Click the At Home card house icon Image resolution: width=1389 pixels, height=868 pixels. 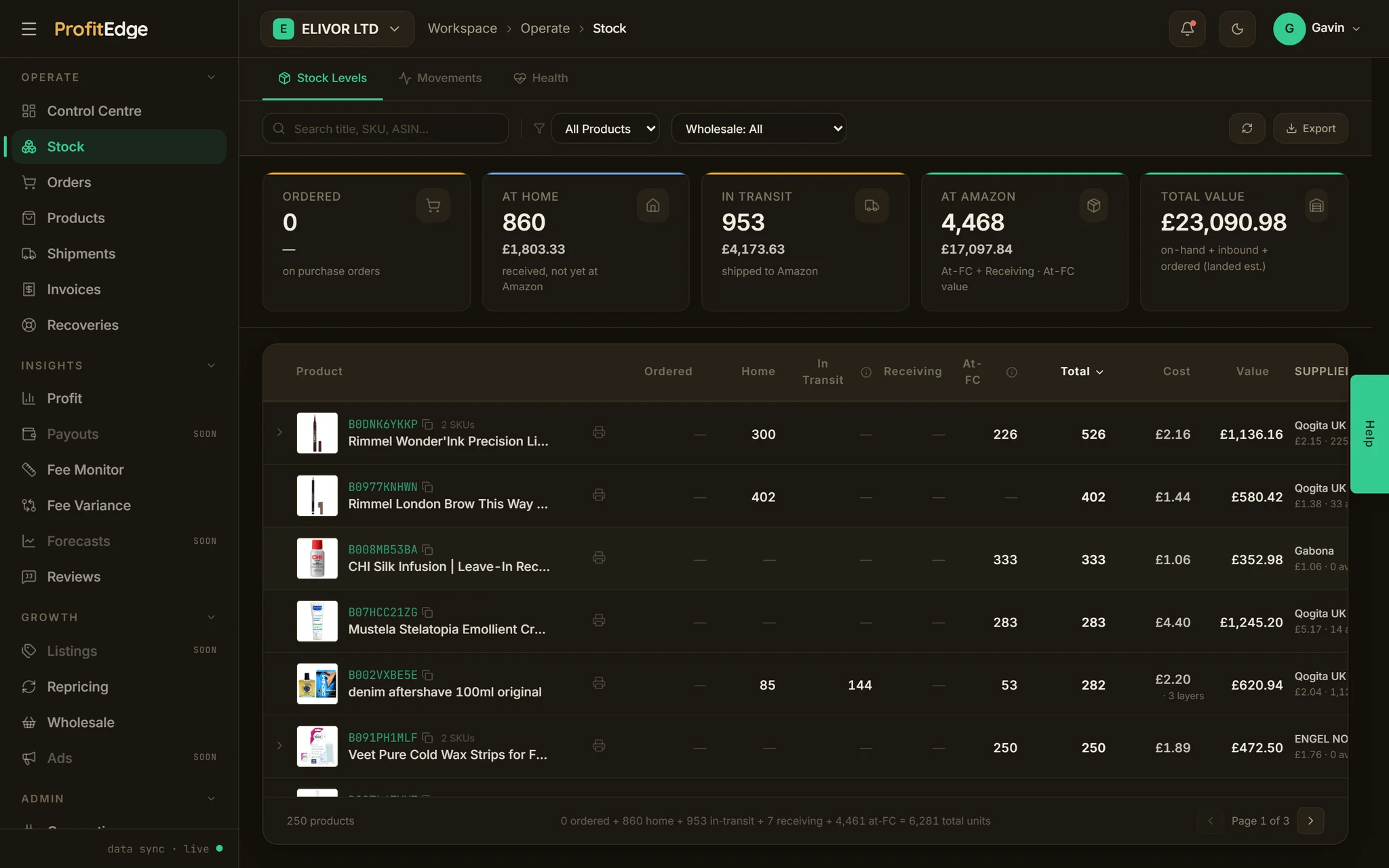click(x=652, y=205)
